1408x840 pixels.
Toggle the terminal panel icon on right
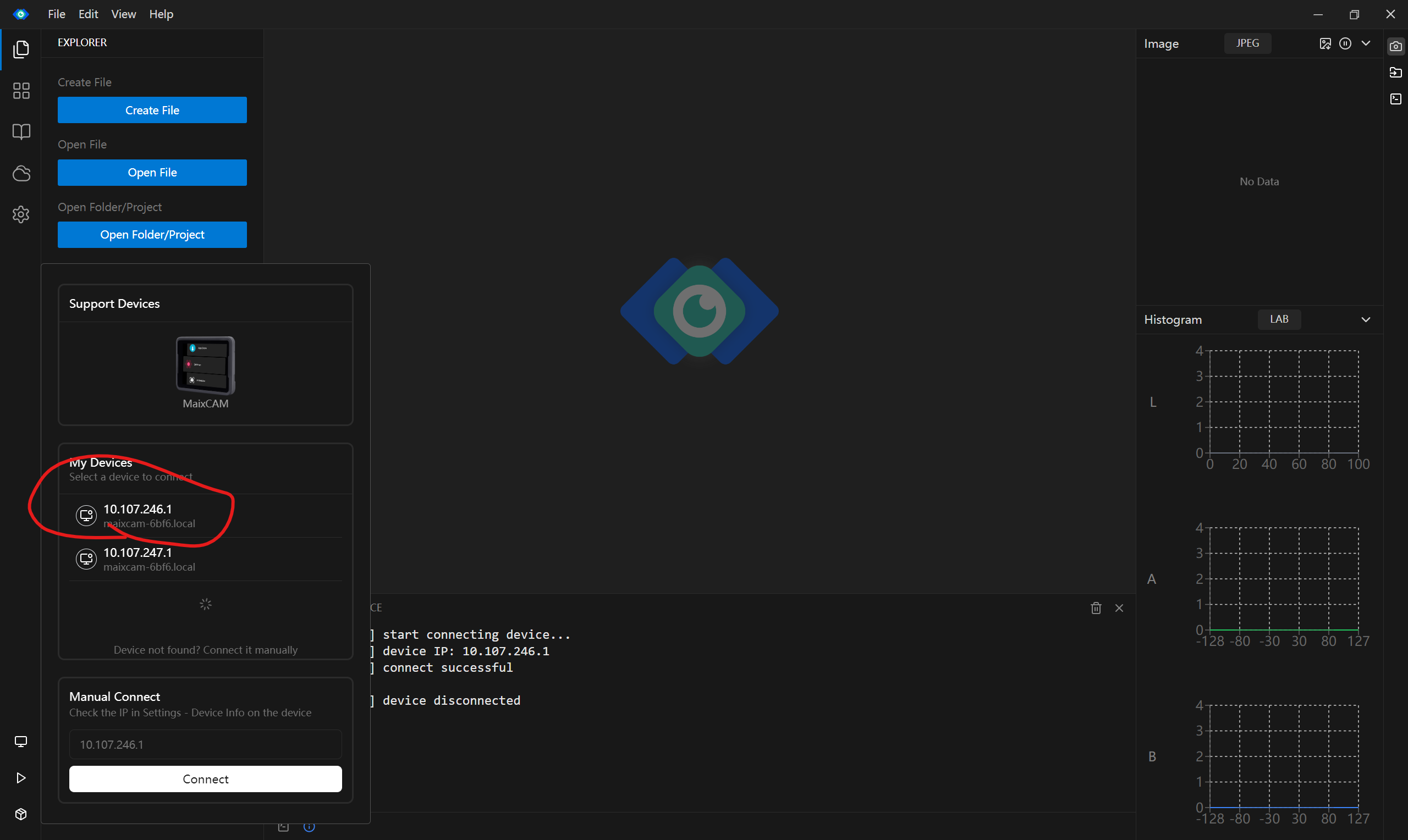[1395, 99]
